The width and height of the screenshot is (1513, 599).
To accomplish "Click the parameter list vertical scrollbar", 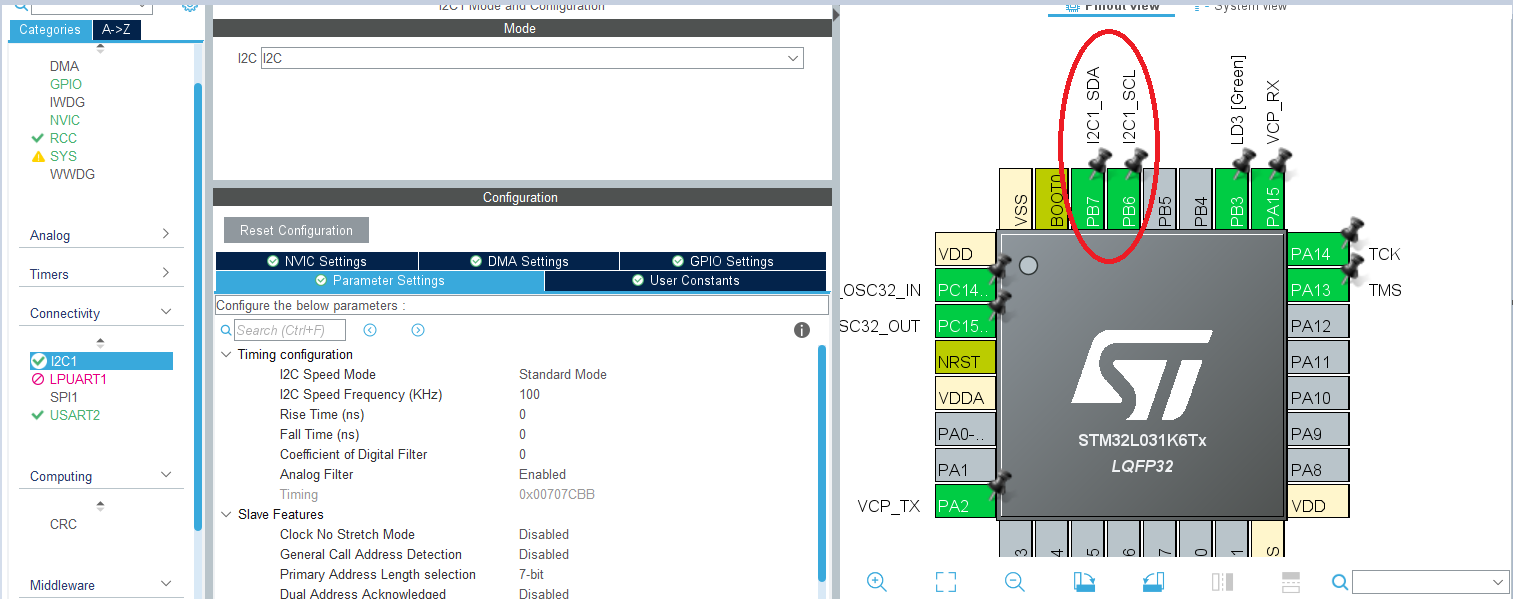I will click(823, 462).
